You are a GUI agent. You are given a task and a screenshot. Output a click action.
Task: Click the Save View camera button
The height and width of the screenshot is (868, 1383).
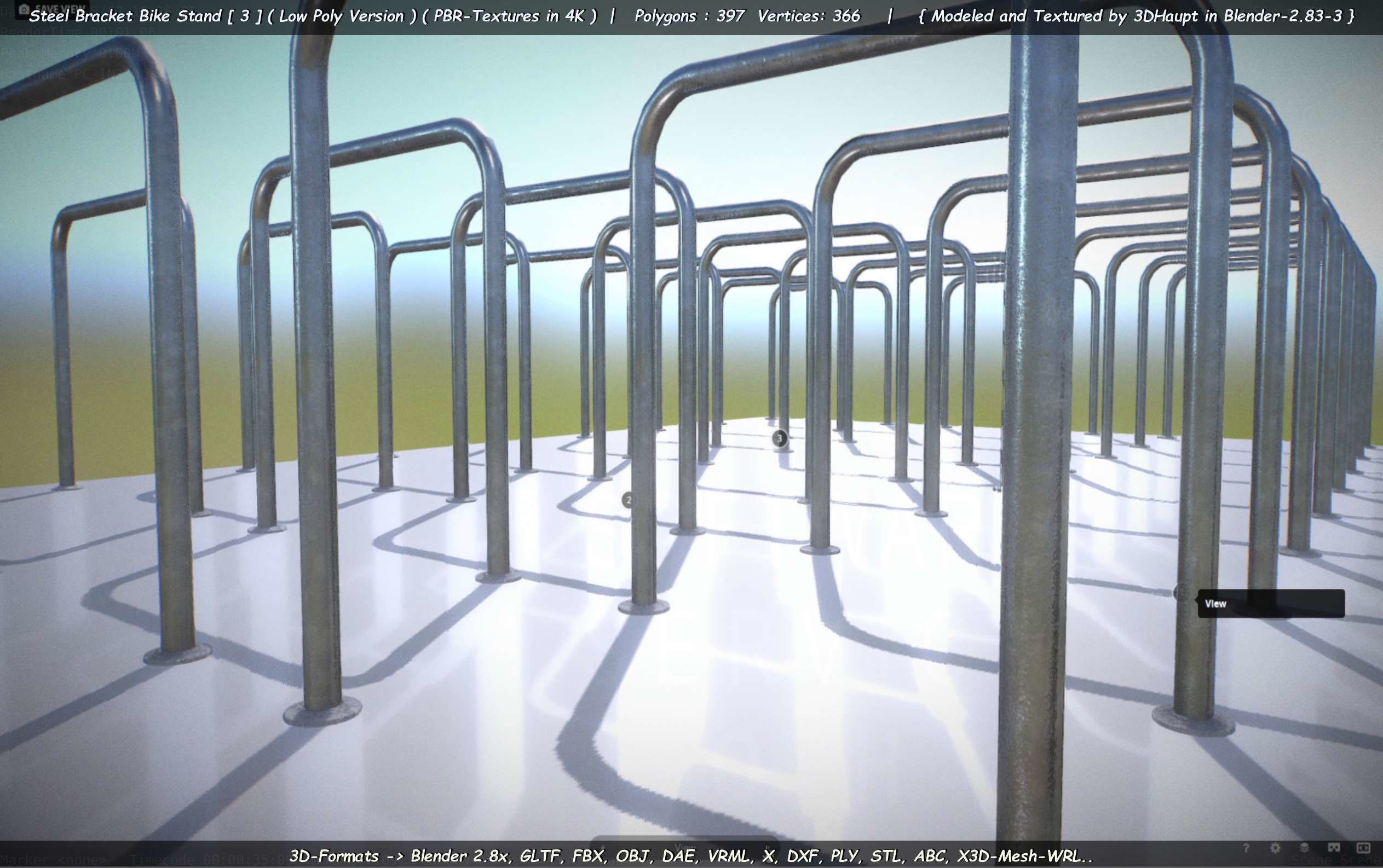(51, 10)
